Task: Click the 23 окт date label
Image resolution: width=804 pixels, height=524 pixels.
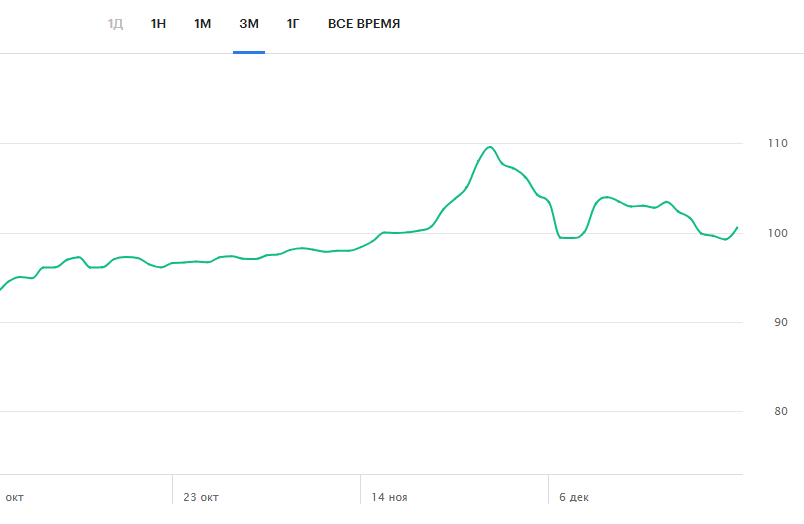Action: pos(201,497)
